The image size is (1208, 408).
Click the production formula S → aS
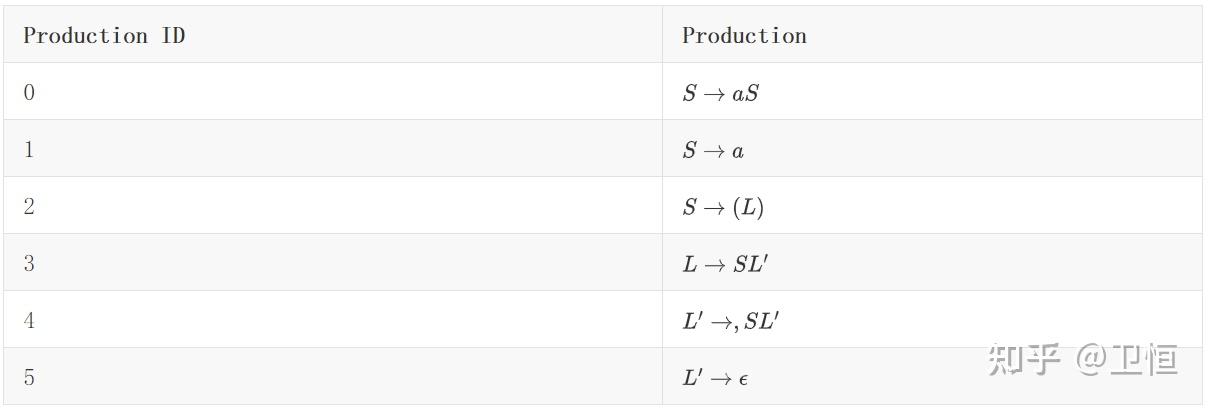[x=720, y=94]
